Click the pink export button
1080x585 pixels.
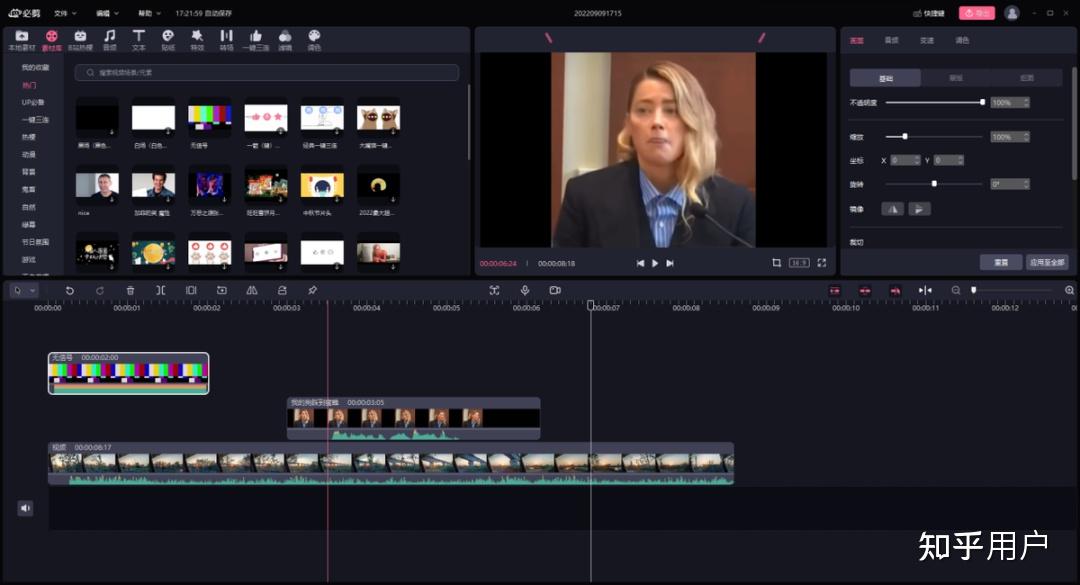click(x=976, y=13)
